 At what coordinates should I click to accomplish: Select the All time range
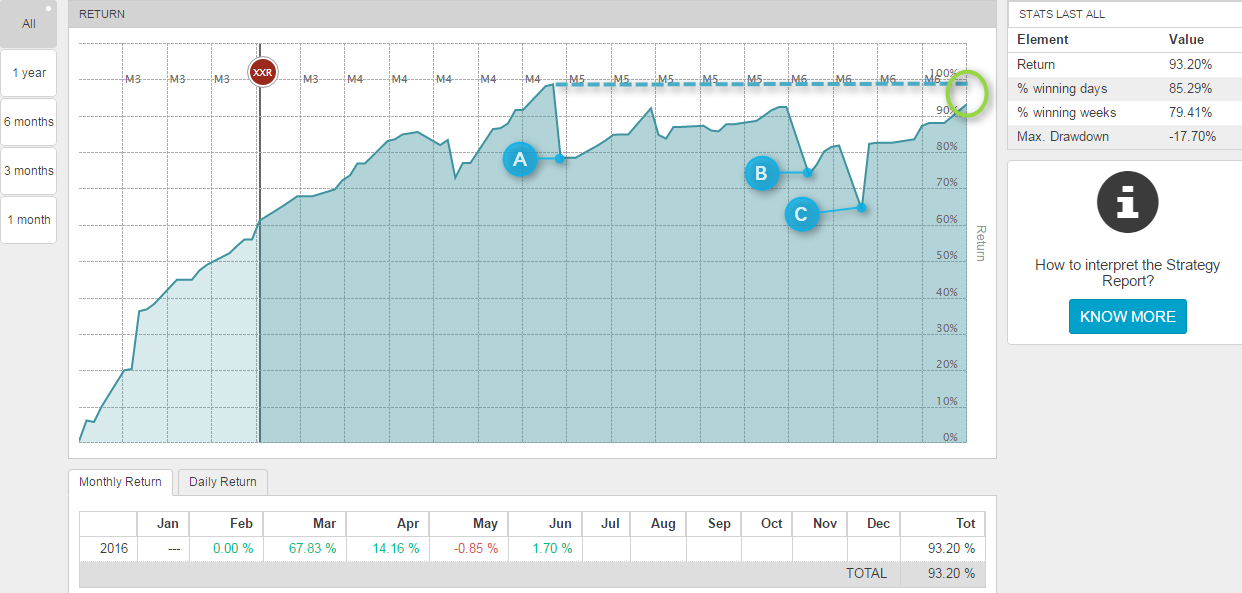[29, 24]
